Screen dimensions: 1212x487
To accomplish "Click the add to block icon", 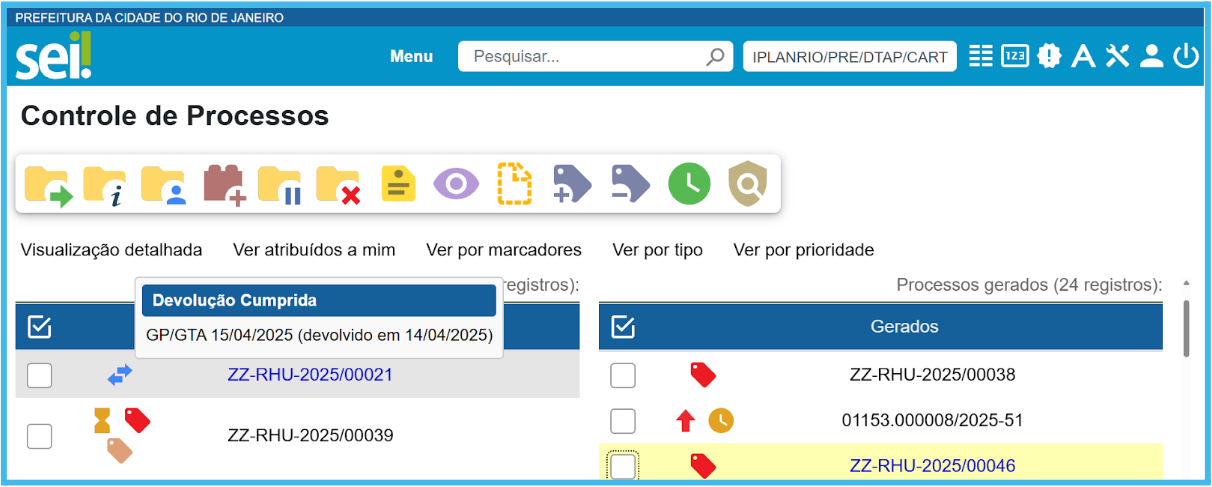I will click(224, 184).
